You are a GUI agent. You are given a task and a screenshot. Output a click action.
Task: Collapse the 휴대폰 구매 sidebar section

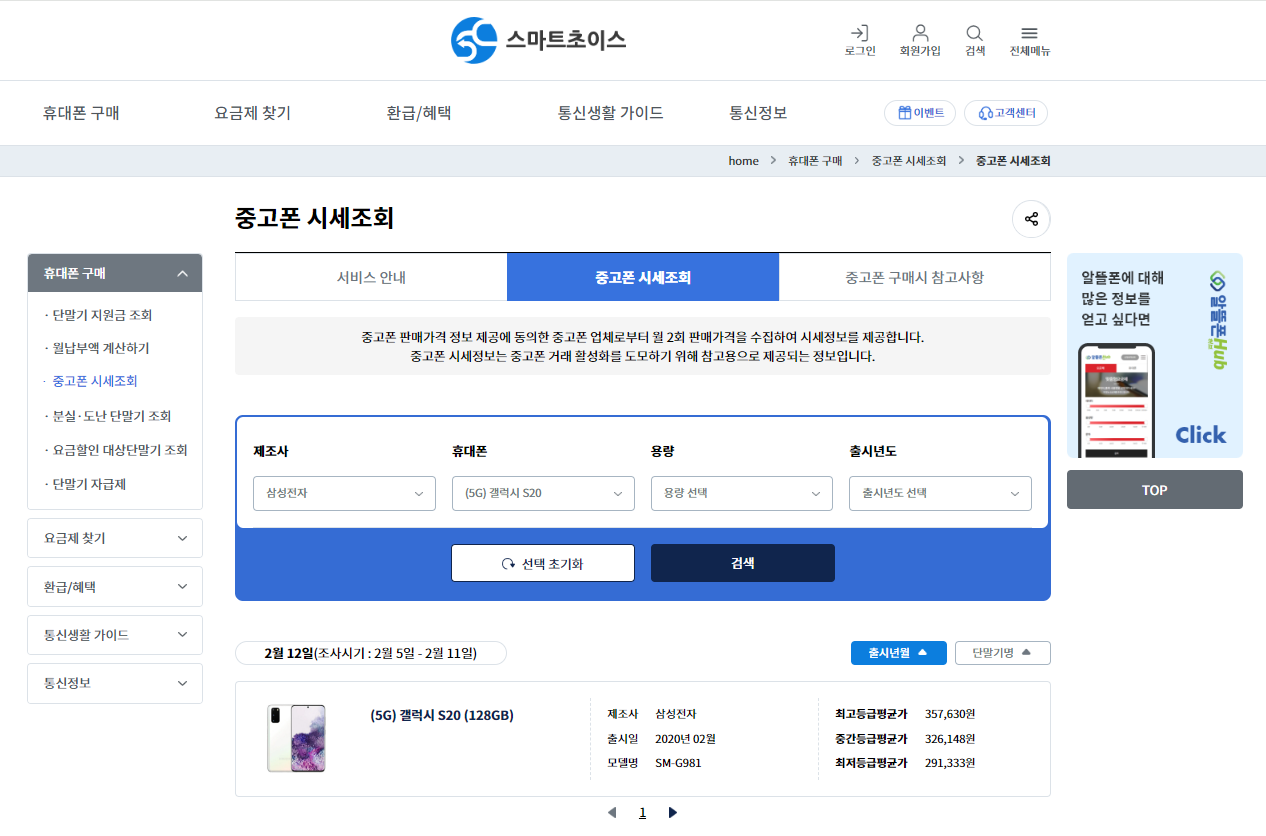[x=115, y=273]
